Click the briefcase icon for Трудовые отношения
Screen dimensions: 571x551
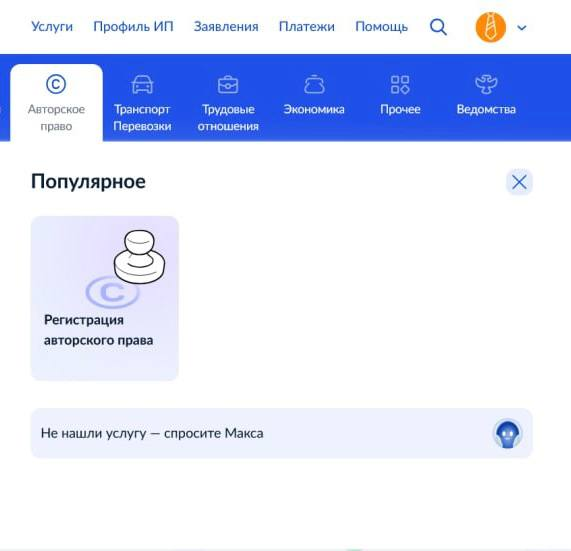point(228,84)
